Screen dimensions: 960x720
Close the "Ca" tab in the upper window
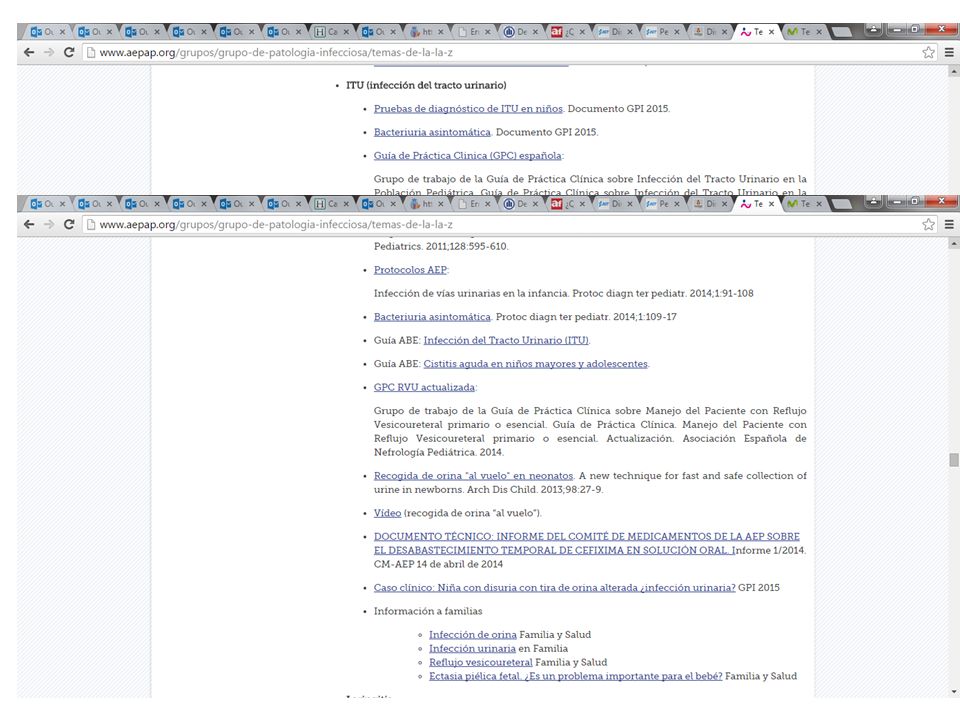click(x=345, y=32)
